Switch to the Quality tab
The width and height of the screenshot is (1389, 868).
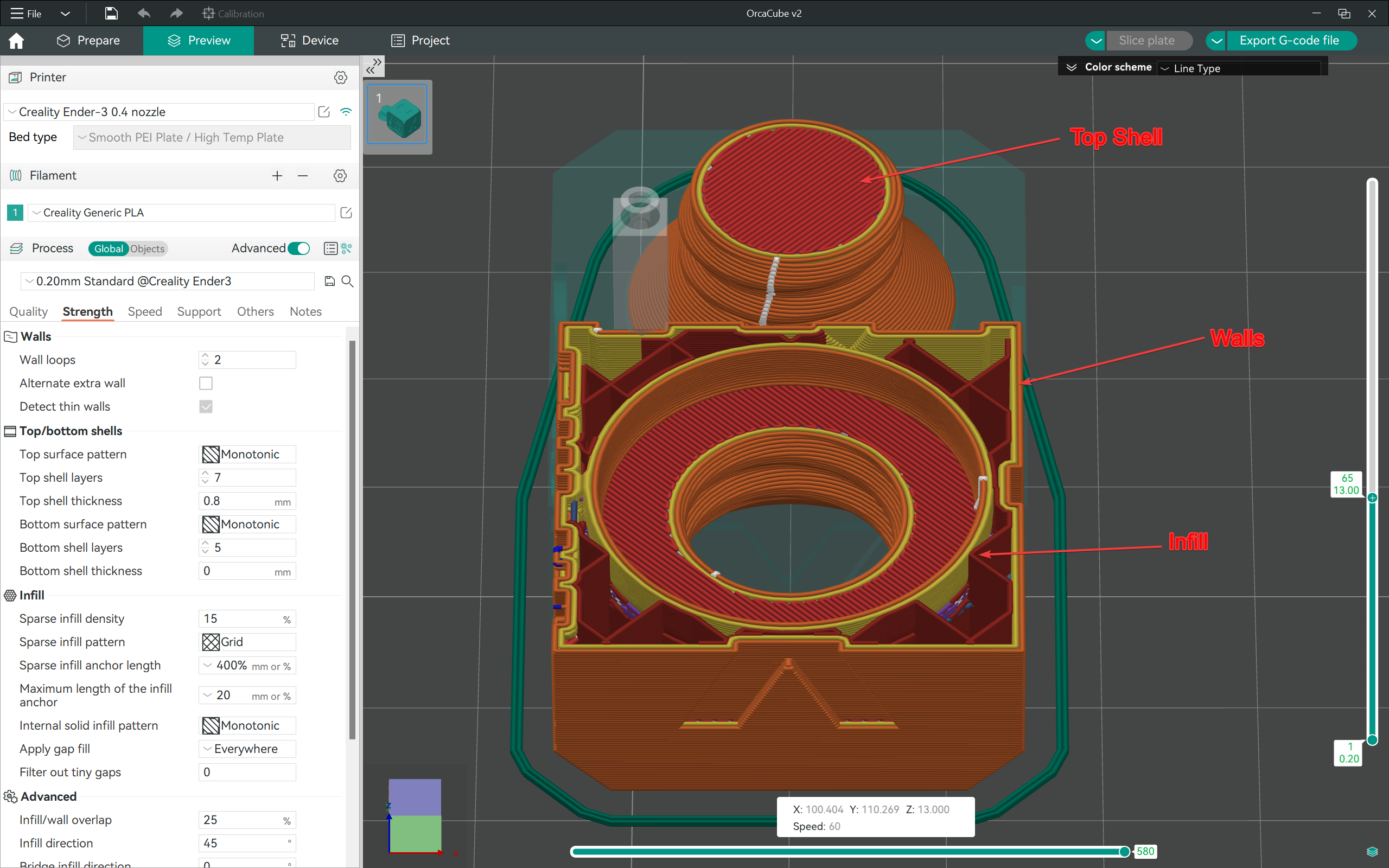click(x=28, y=311)
